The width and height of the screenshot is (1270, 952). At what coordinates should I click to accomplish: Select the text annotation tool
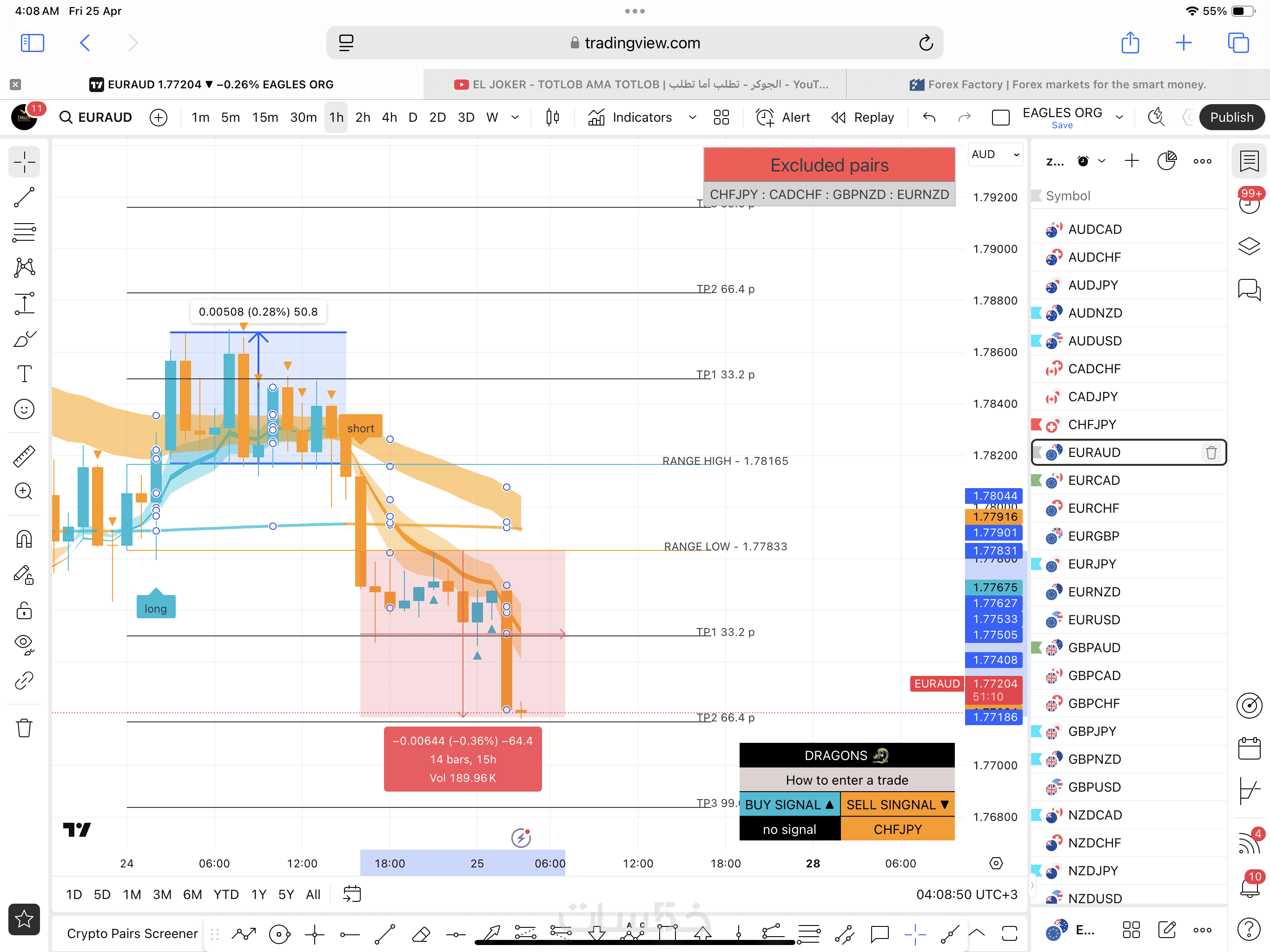click(24, 374)
